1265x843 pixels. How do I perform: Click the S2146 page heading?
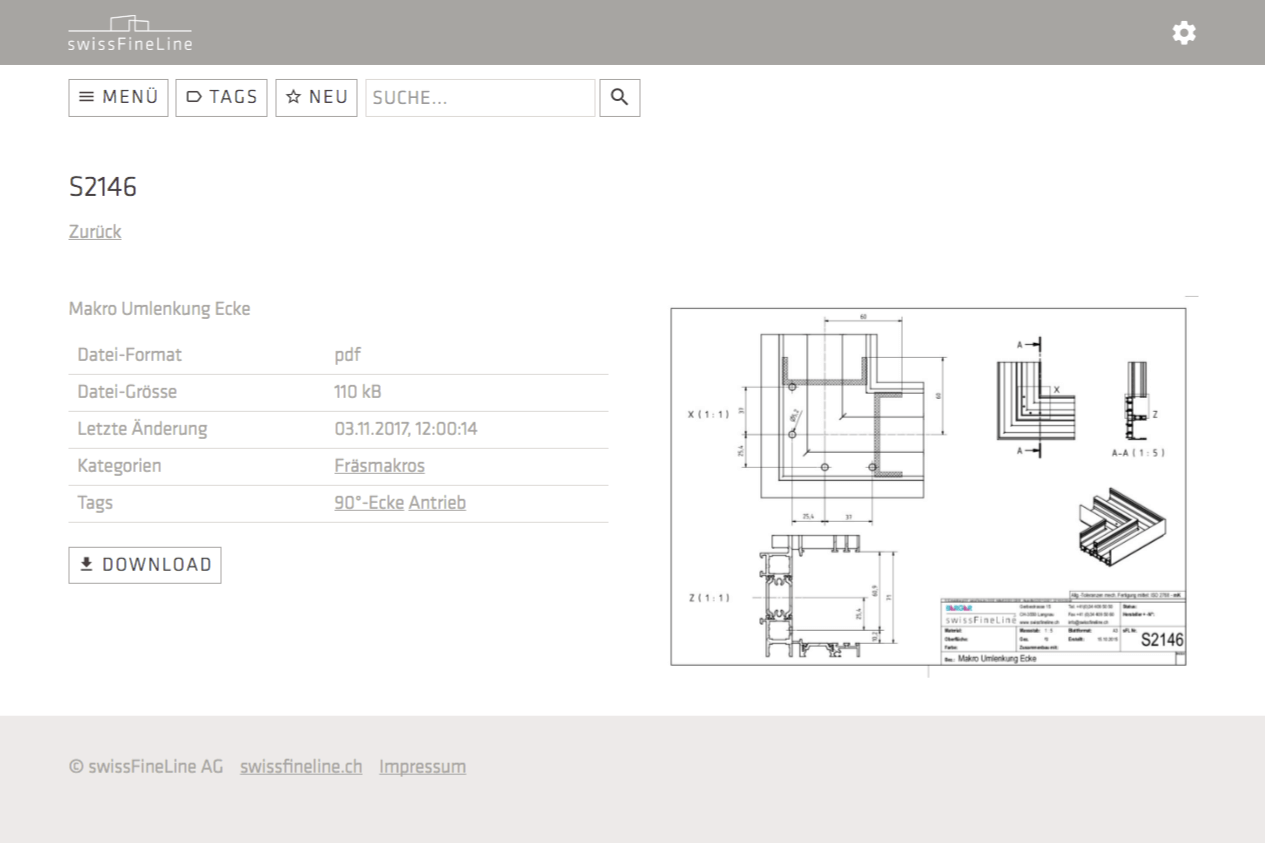coord(103,187)
